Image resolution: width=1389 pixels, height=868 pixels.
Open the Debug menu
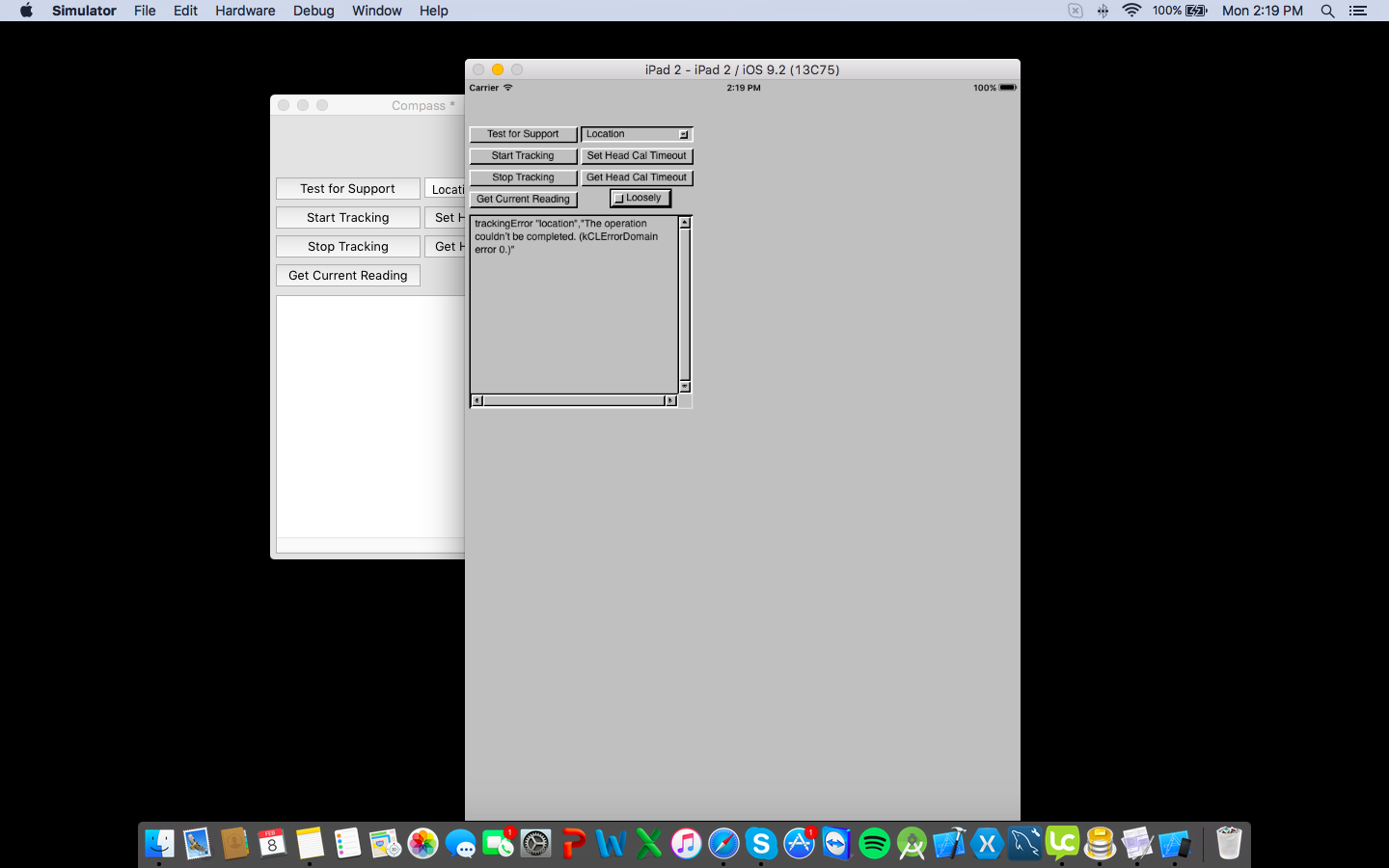point(313,11)
